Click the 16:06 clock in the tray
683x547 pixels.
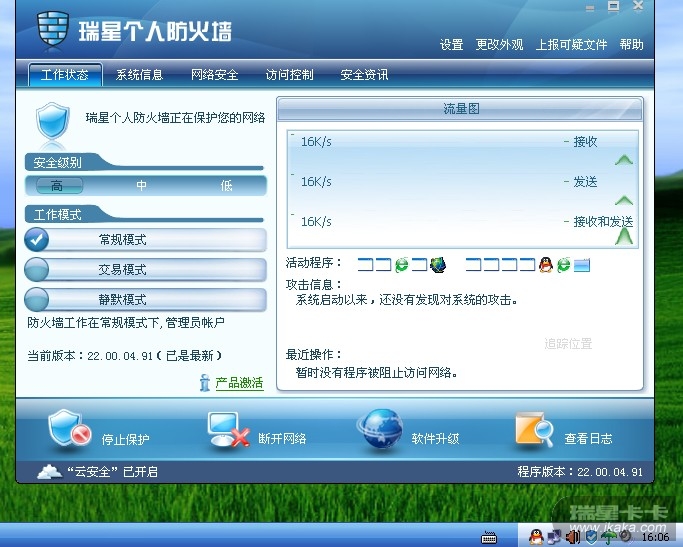click(655, 537)
